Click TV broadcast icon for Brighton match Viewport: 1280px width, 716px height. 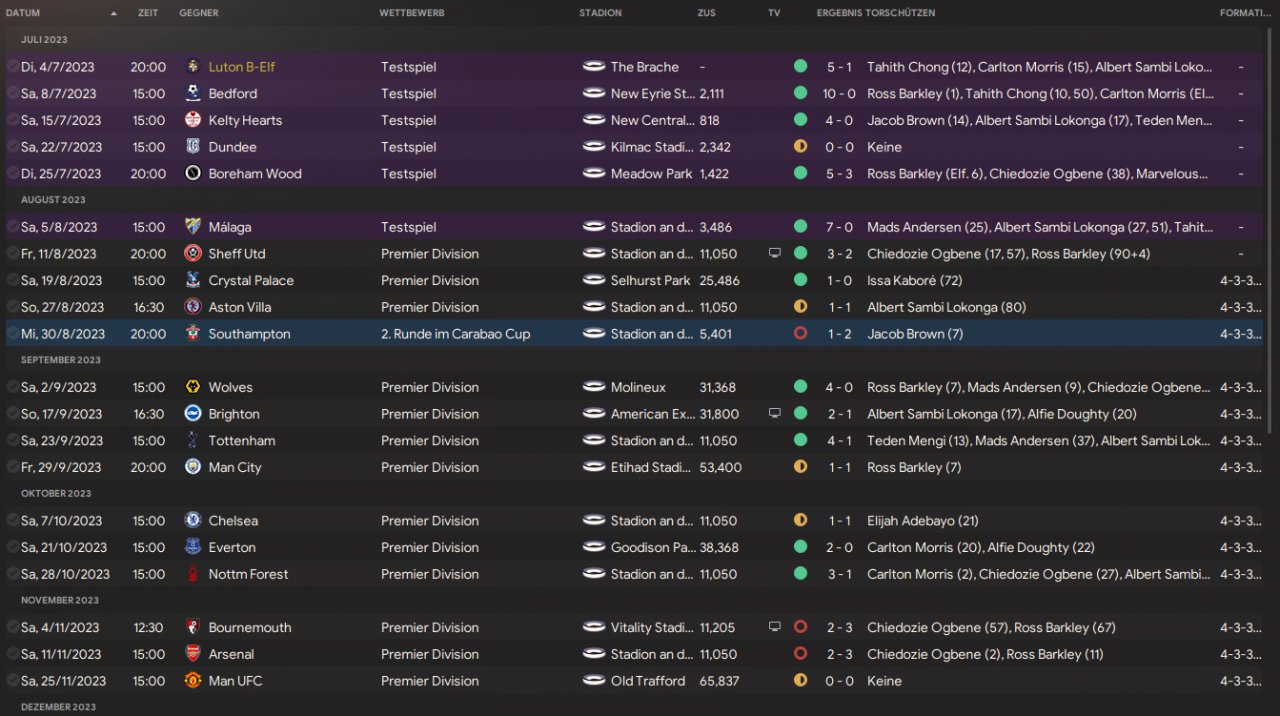click(774, 414)
